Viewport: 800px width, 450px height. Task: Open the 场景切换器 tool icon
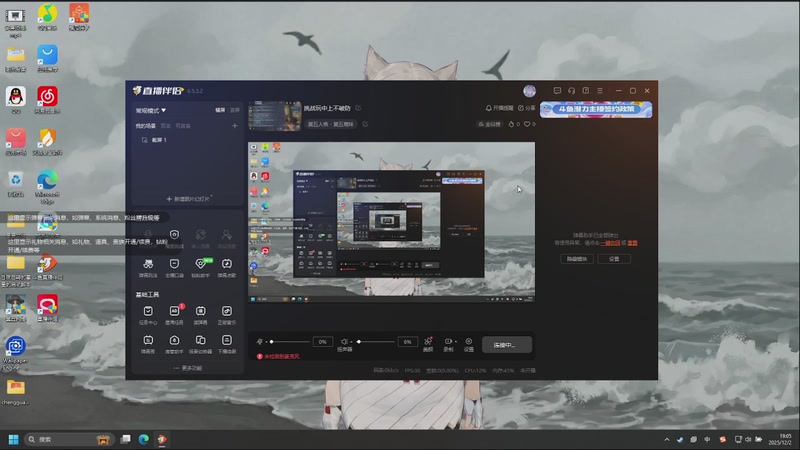(201, 340)
